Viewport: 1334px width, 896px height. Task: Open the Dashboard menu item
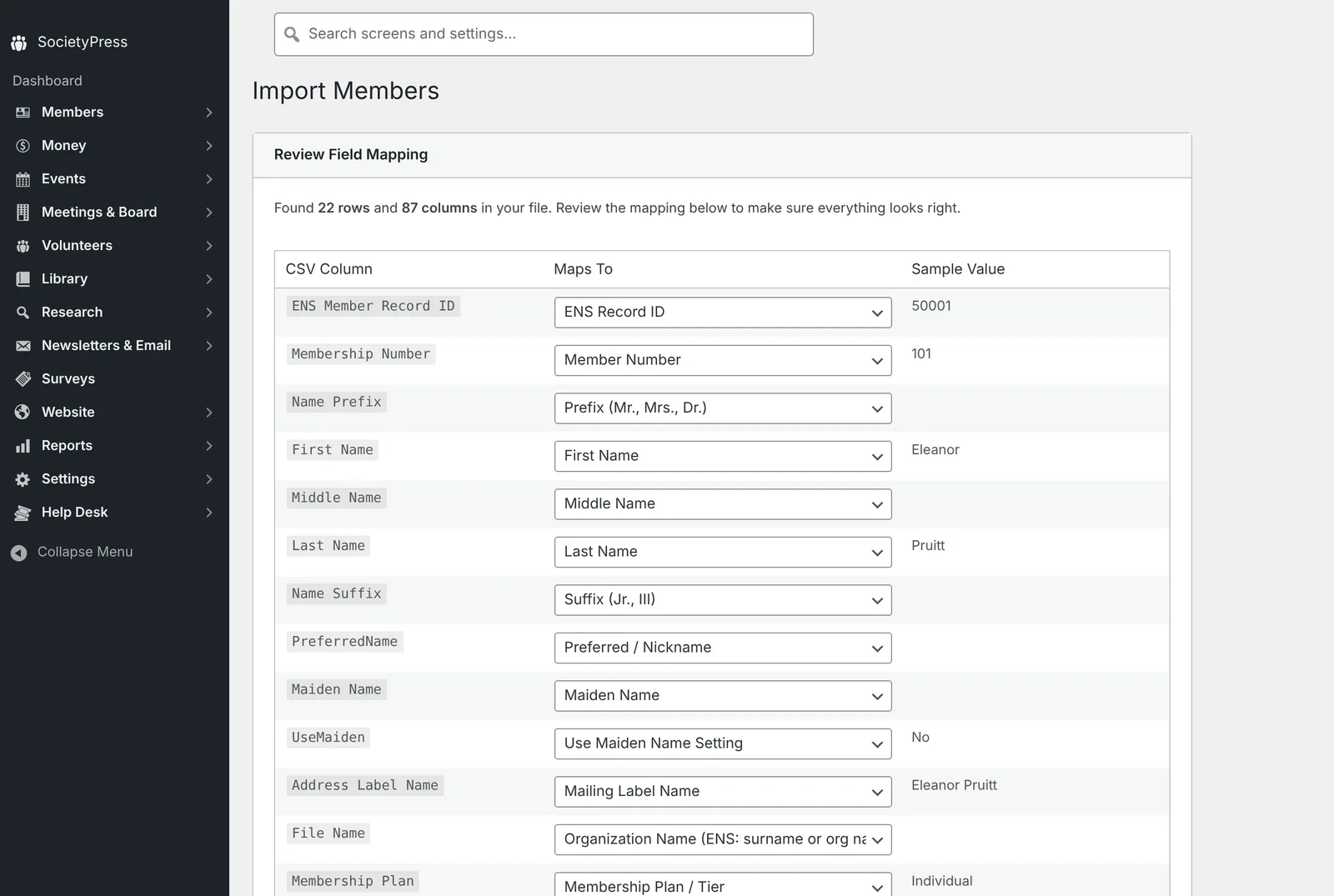point(48,81)
